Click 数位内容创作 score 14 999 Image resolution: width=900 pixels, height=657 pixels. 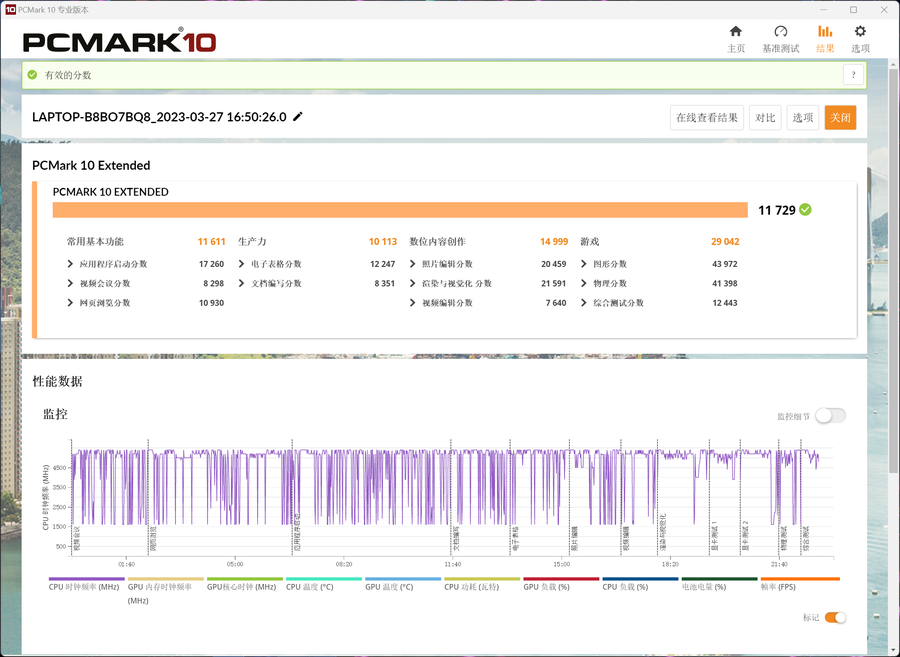tap(554, 242)
